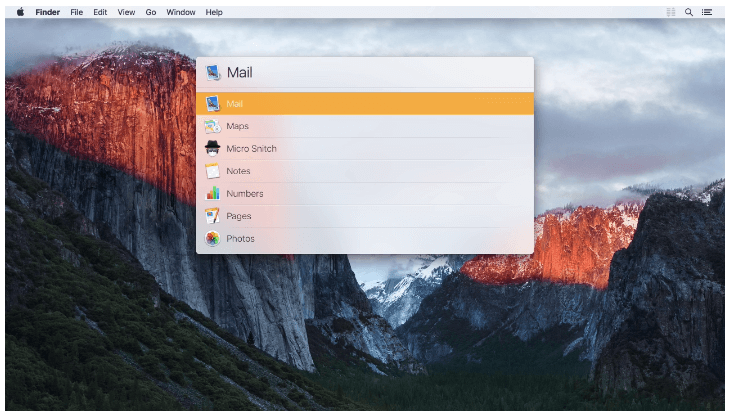Click the launcher field showing "Mail"
Screen dimensions: 731x416
365,72
